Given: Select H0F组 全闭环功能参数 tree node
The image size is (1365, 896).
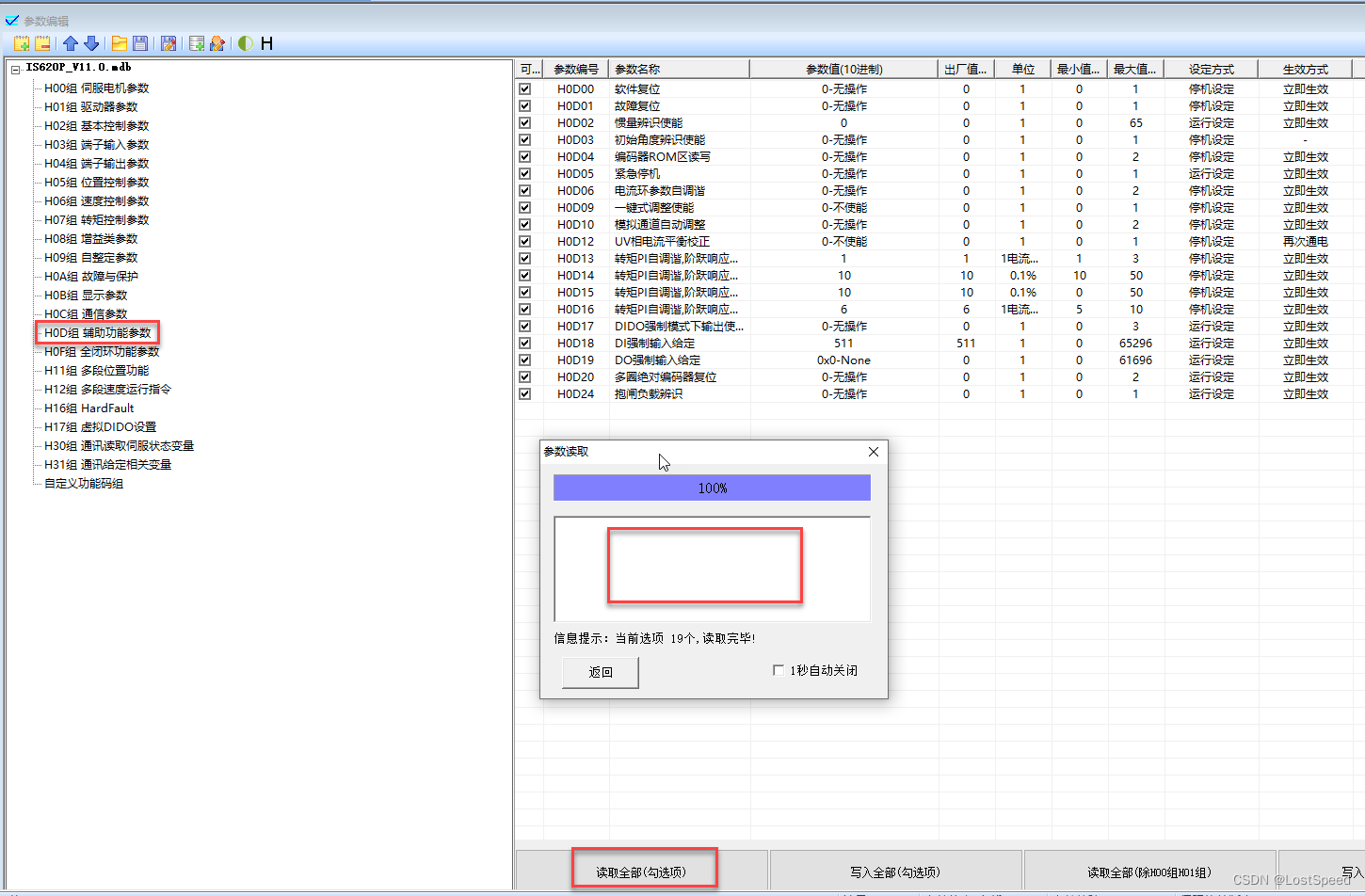Looking at the screenshot, I should (102, 352).
